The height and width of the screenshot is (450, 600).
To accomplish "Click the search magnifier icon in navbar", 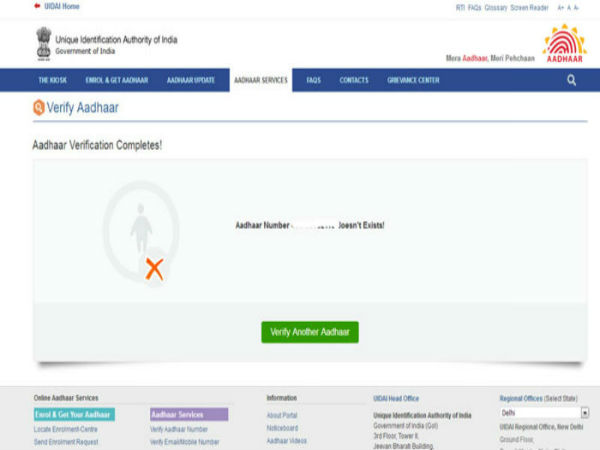I will (x=571, y=80).
